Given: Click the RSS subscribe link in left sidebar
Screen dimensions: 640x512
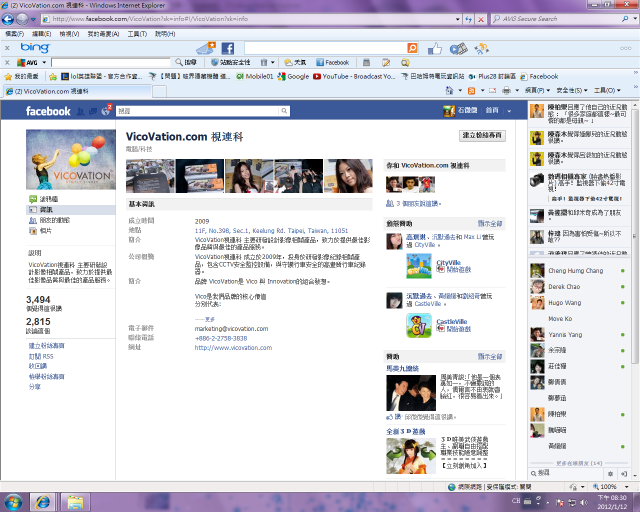Looking at the screenshot, I should click(41, 356).
